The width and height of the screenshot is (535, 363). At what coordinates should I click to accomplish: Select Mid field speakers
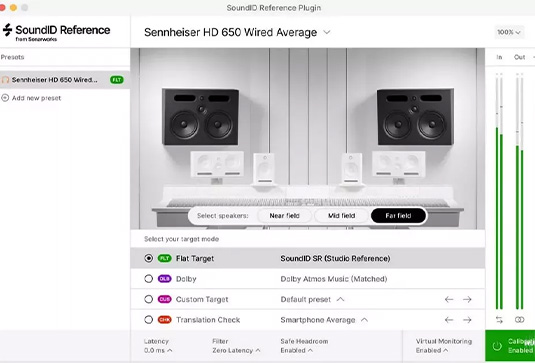point(341,216)
